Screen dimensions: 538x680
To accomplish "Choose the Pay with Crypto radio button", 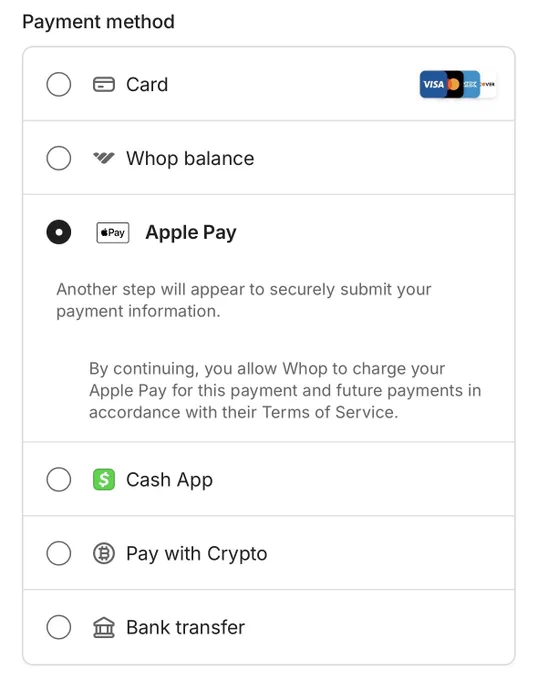I will pyautogui.click(x=59, y=553).
